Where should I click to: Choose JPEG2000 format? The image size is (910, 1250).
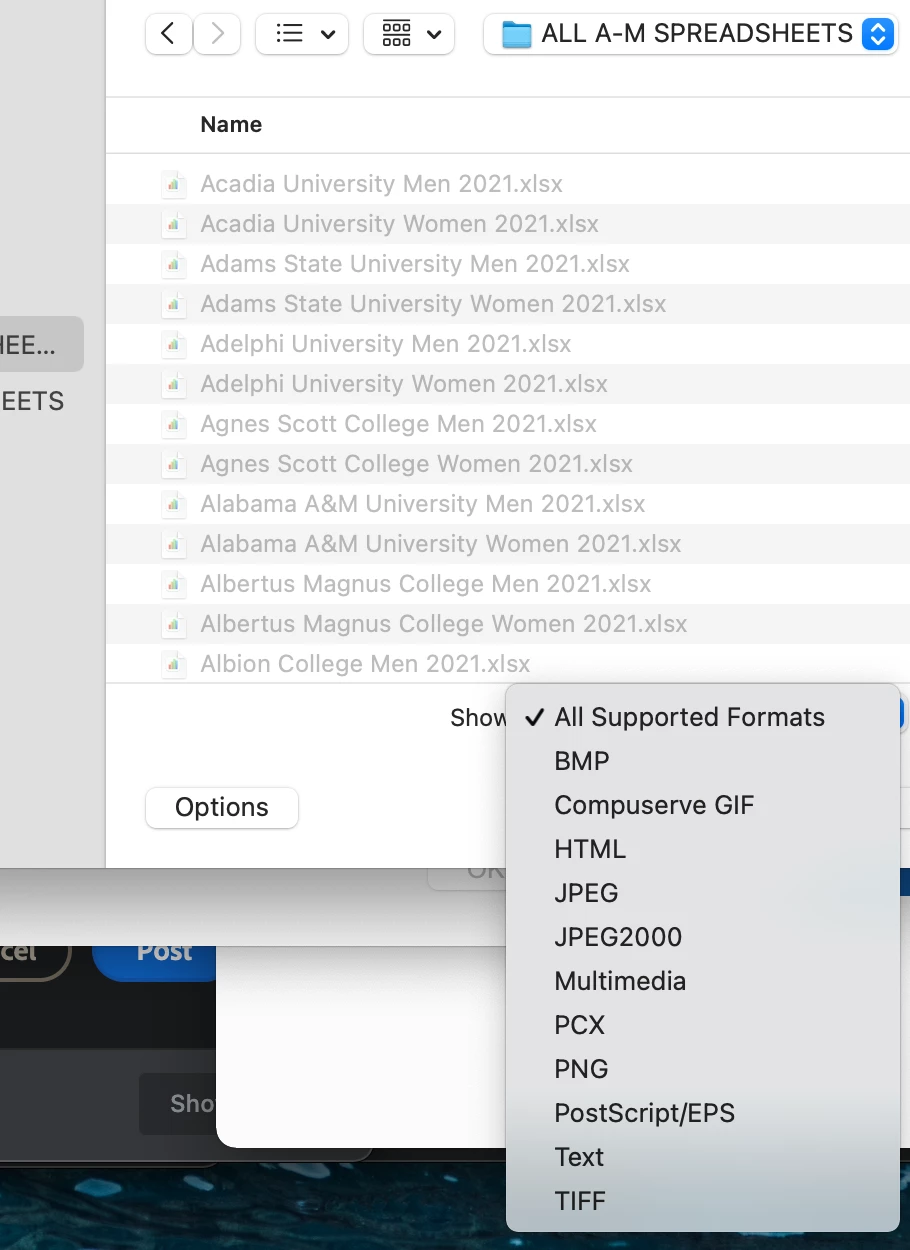(x=702, y=937)
